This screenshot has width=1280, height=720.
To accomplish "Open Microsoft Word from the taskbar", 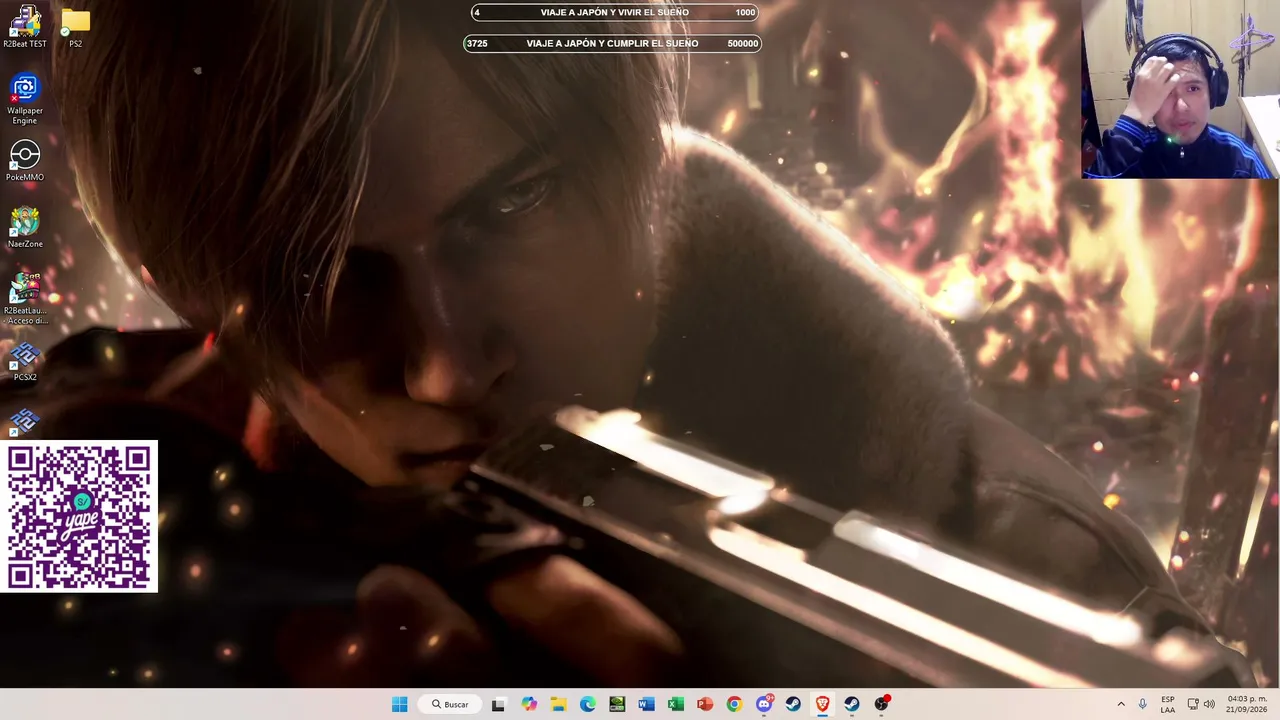I will 646,704.
